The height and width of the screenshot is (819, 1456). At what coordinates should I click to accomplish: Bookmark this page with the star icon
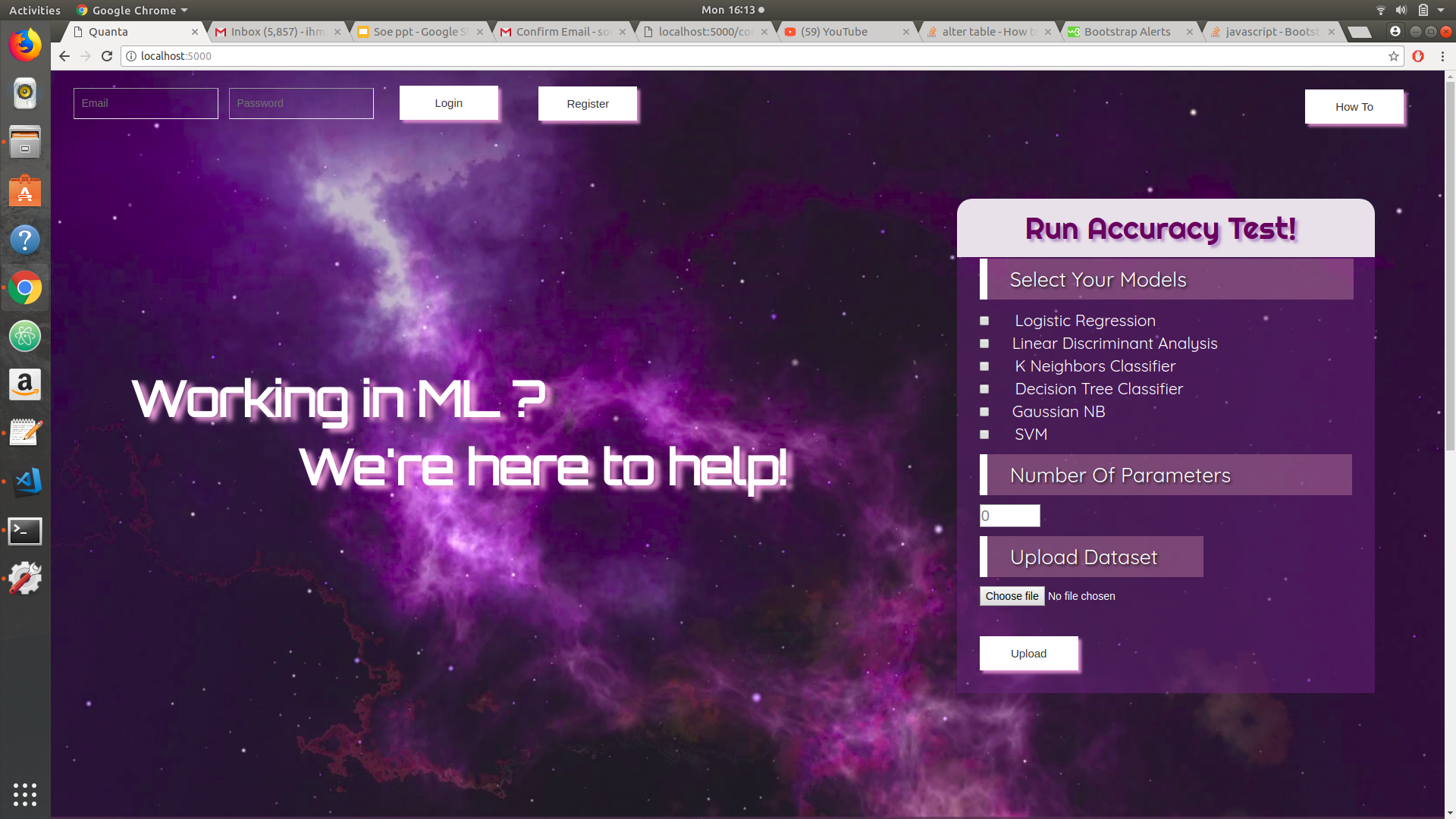click(1394, 56)
